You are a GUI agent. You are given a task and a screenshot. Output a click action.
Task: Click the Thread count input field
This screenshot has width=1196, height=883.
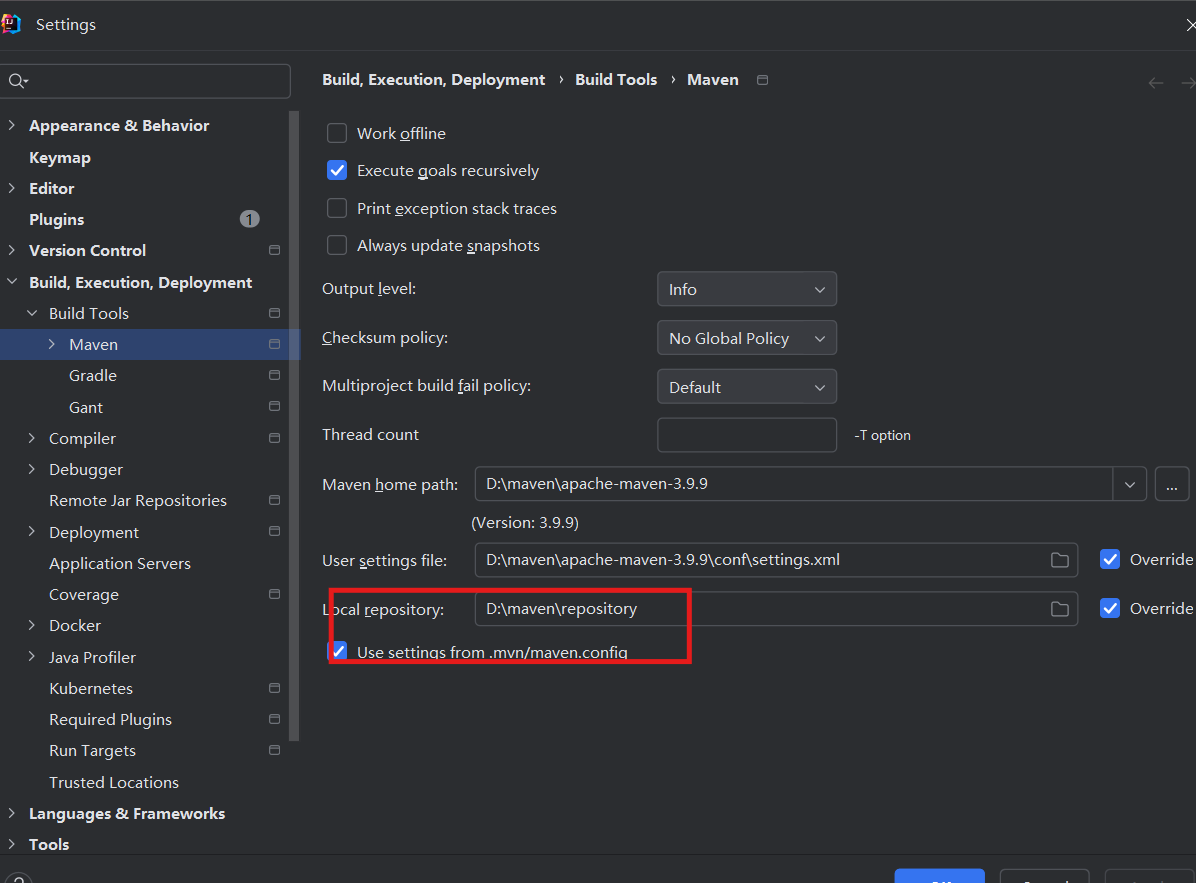(x=747, y=435)
